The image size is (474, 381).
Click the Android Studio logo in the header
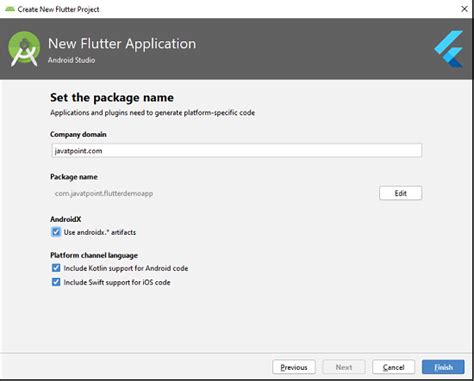tap(24, 49)
